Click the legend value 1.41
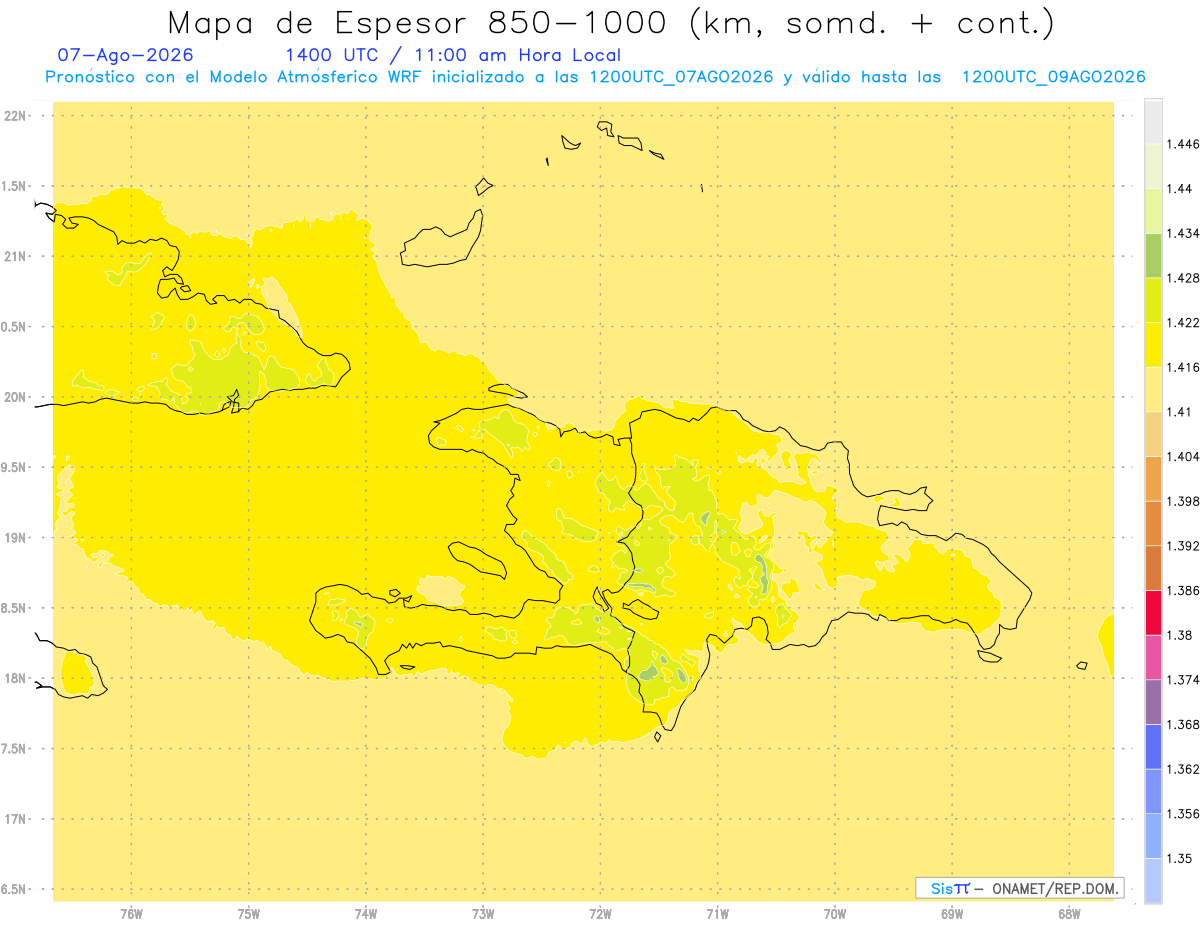Viewport: 1200px width, 927px height. tap(1181, 412)
